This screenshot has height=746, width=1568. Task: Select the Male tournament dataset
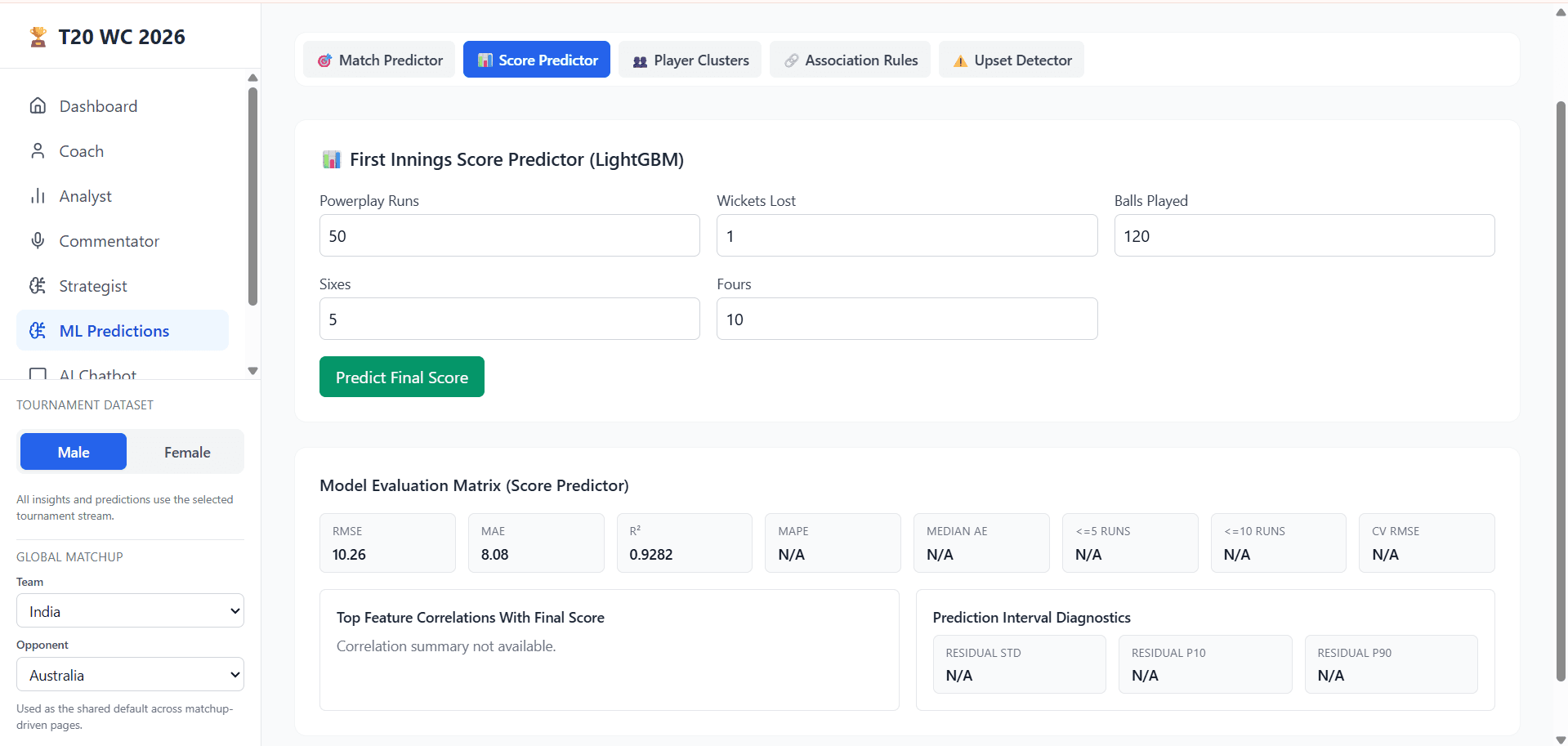pyautogui.click(x=74, y=452)
